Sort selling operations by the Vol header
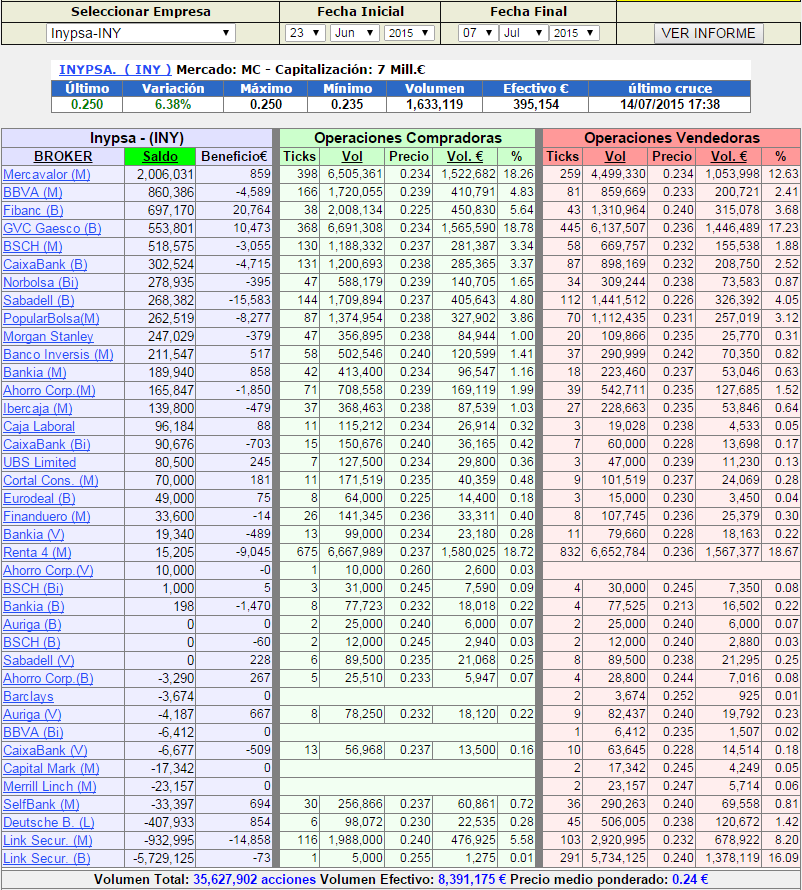 [615, 157]
